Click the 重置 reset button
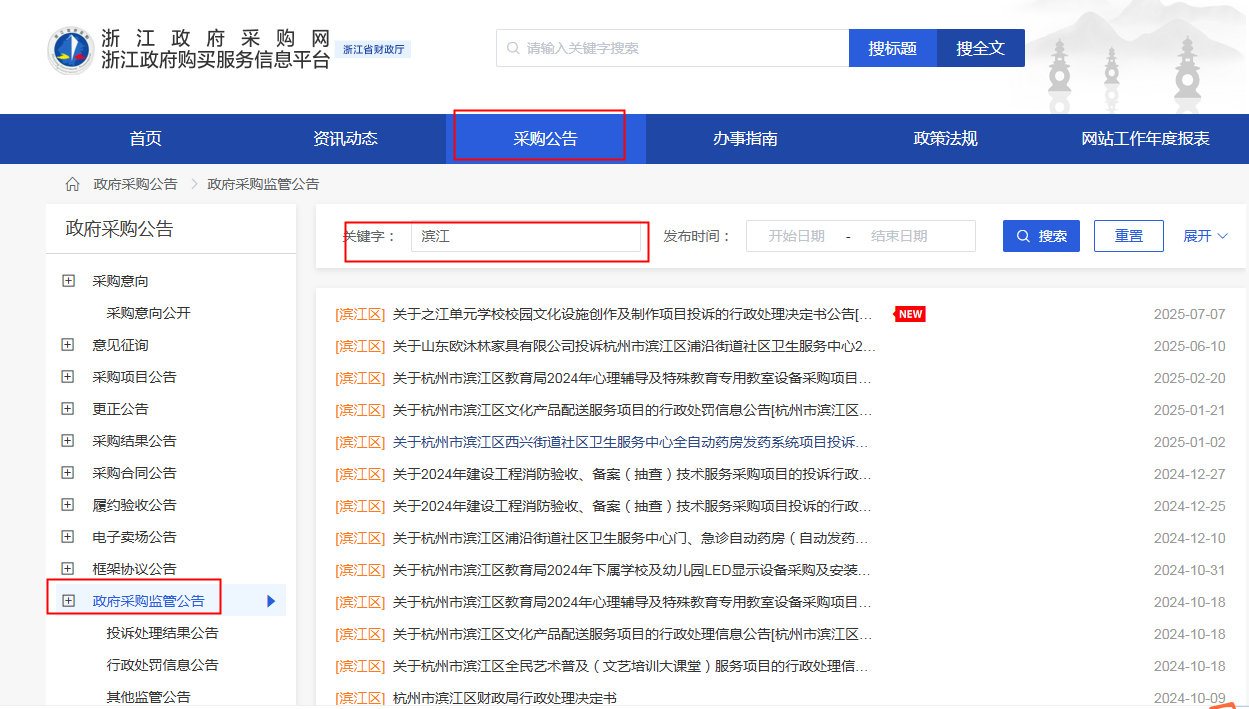This screenshot has height=709, width=1249. [x=1128, y=236]
